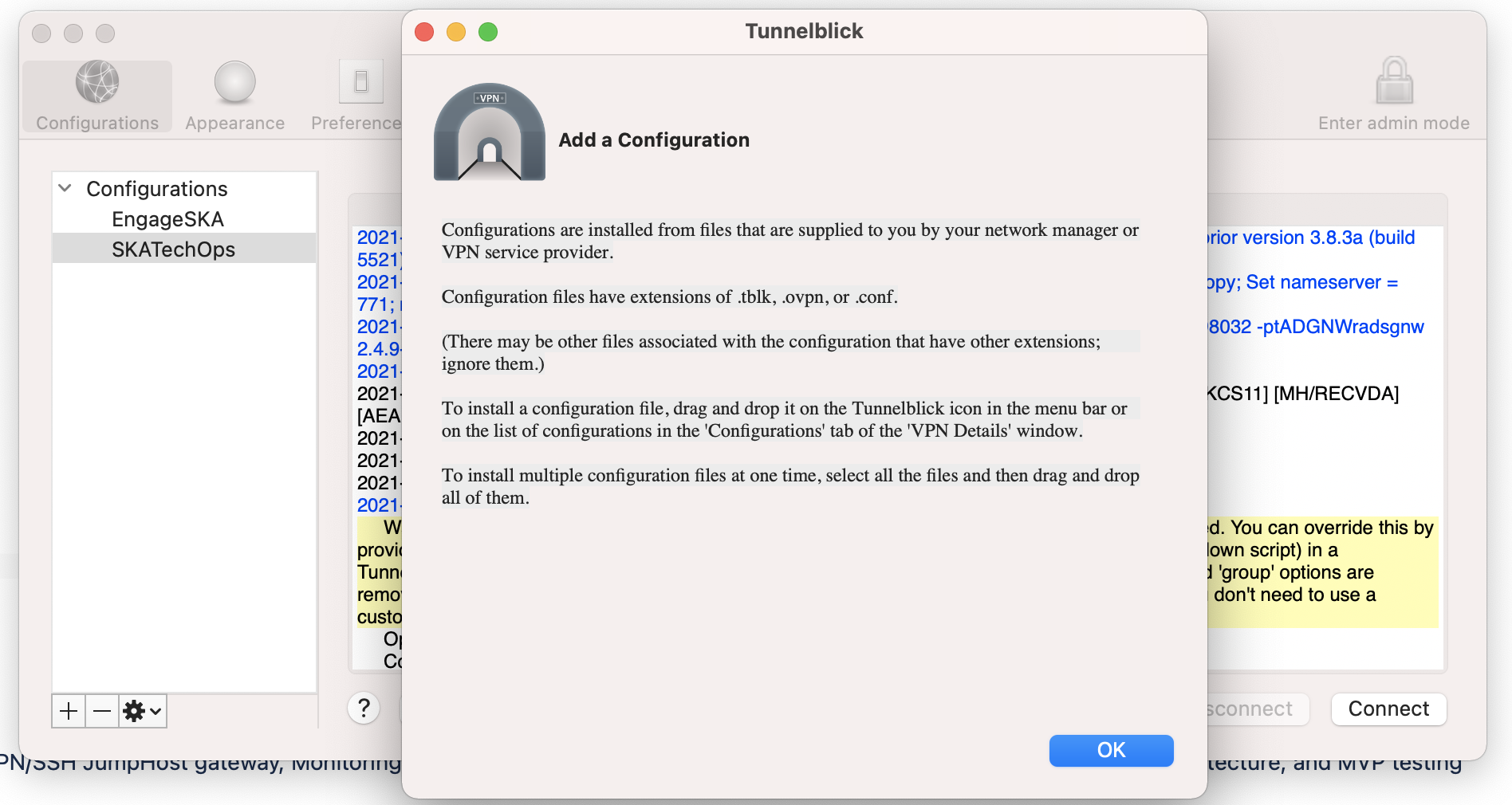Click the log line 'Set nameserver ='
Image resolution: width=1512 pixels, height=805 pixels.
click(1321, 282)
